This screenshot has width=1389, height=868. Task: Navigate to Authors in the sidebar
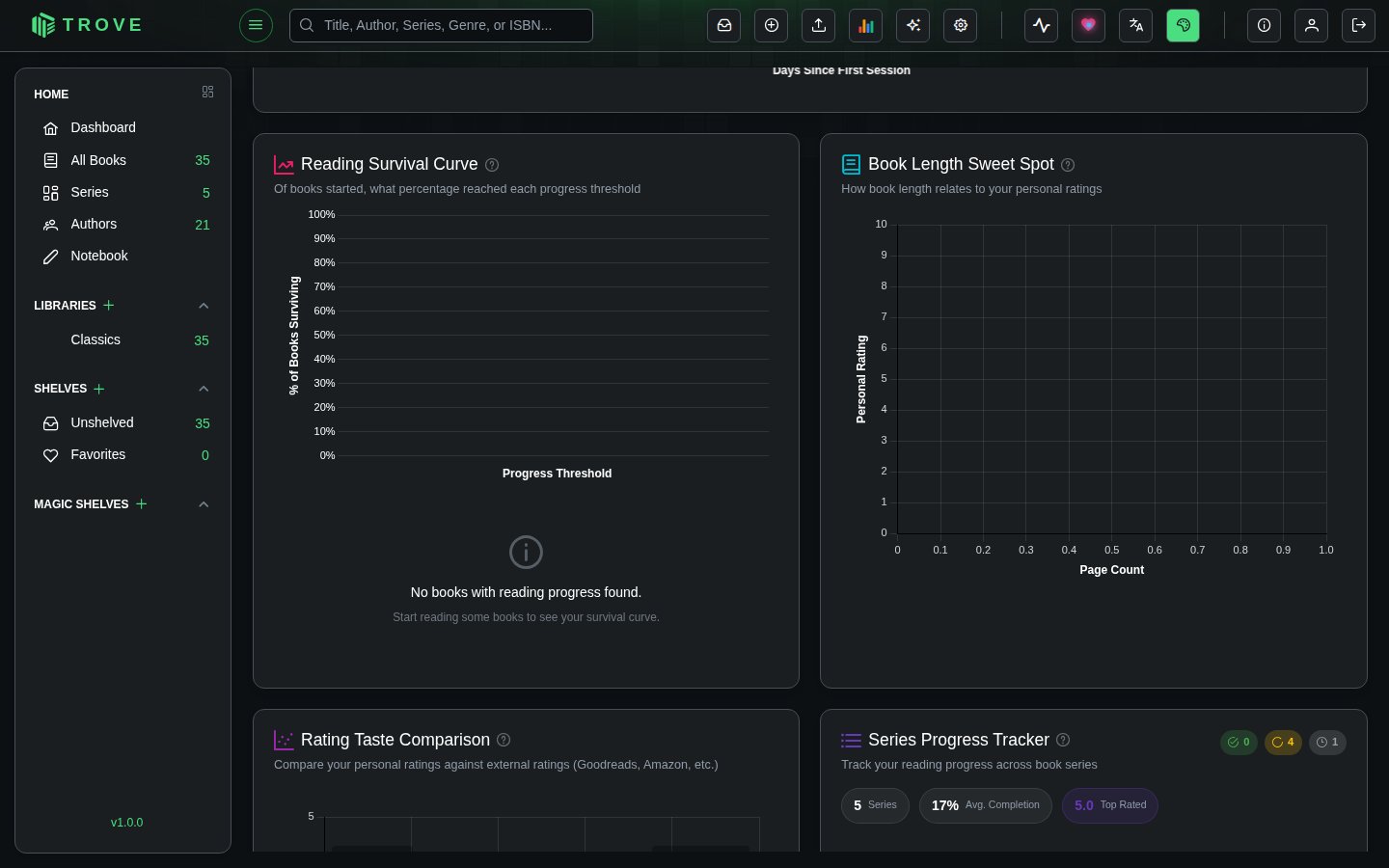click(123, 224)
